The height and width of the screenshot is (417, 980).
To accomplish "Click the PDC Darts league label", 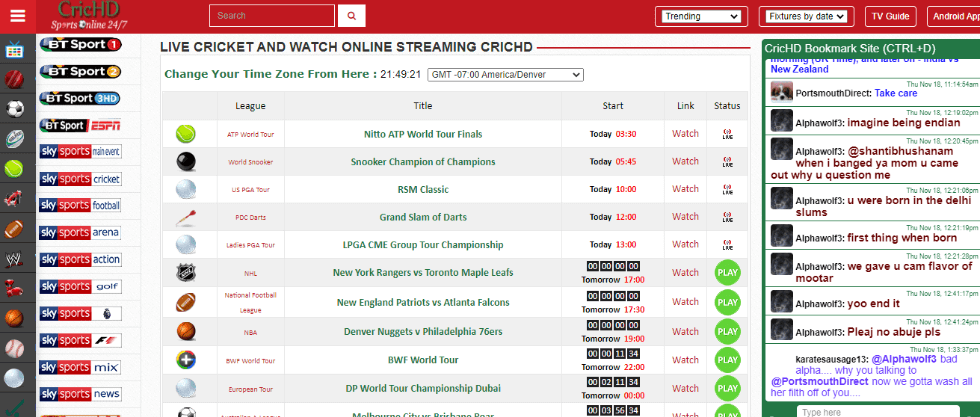I will [250, 217].
